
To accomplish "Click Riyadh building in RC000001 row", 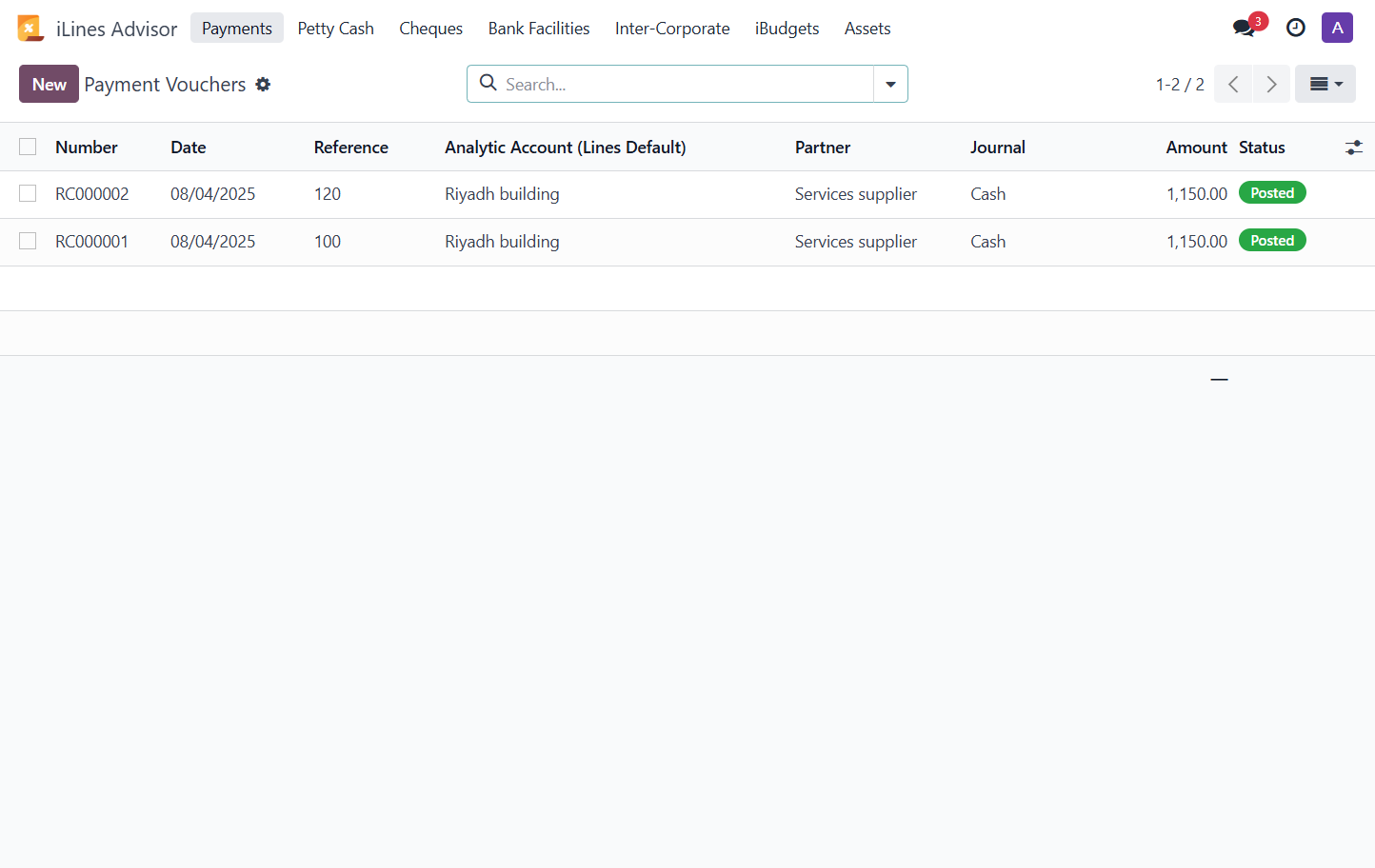I will click(x=502, y=241).
